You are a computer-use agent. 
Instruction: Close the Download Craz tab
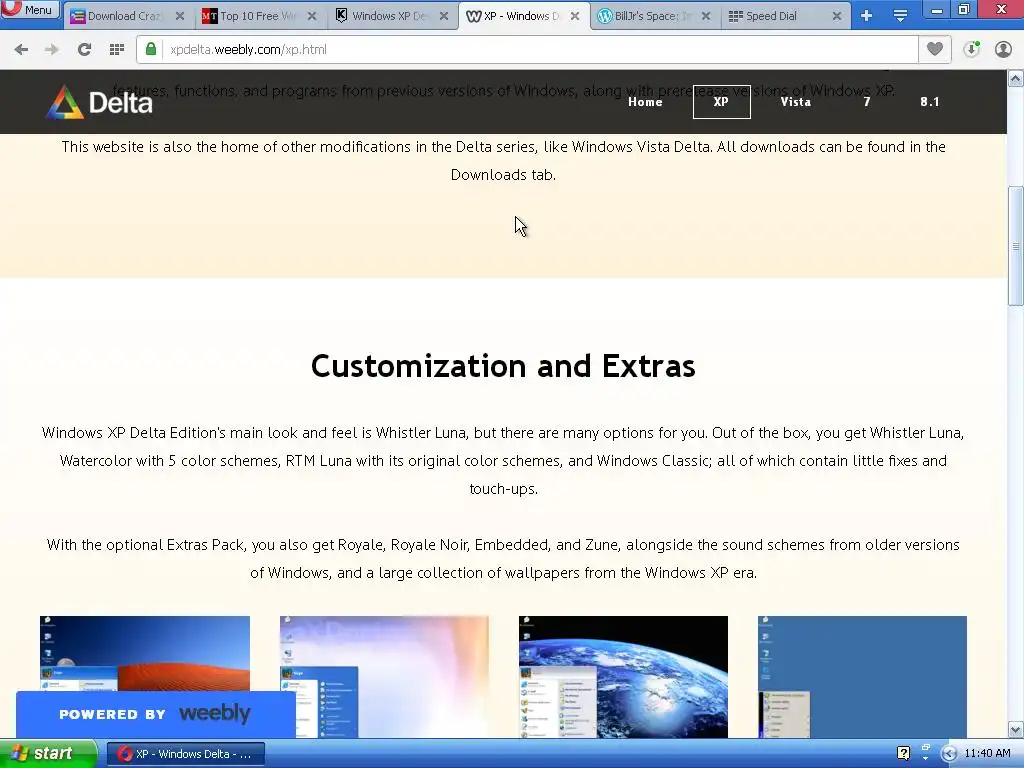tap(180, 16)
